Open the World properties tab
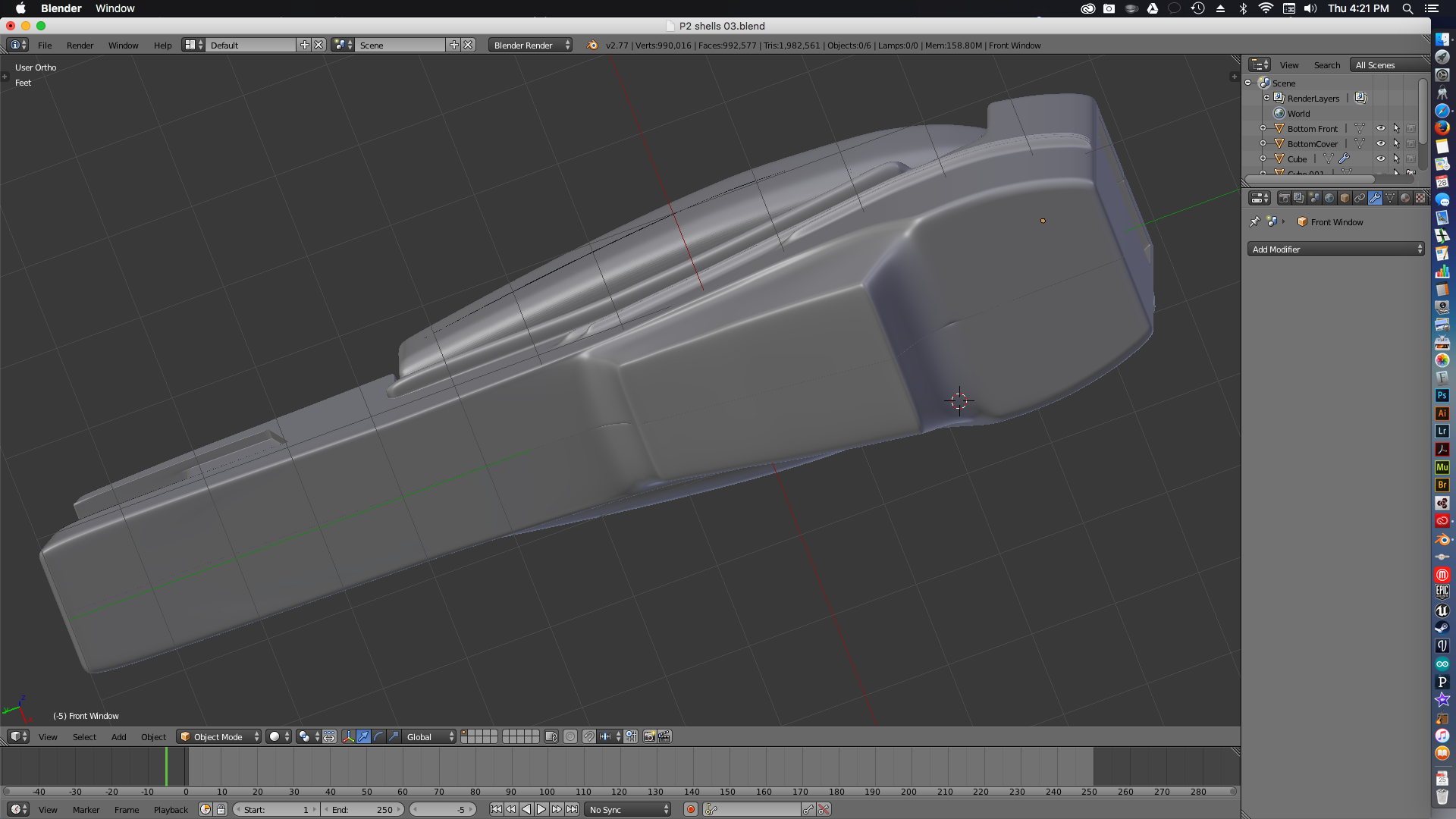 pyautogui.click(x=1329, y=198)
